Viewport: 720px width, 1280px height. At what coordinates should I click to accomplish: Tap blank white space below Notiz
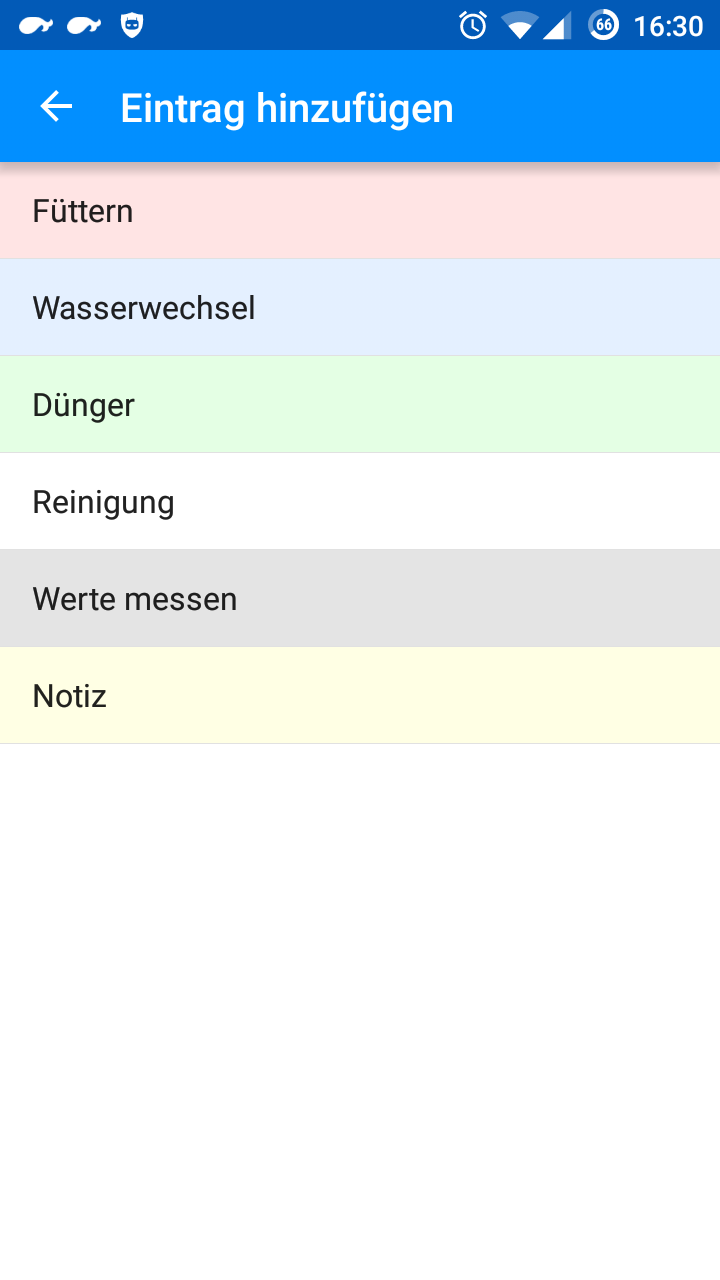click(360, 1000)
